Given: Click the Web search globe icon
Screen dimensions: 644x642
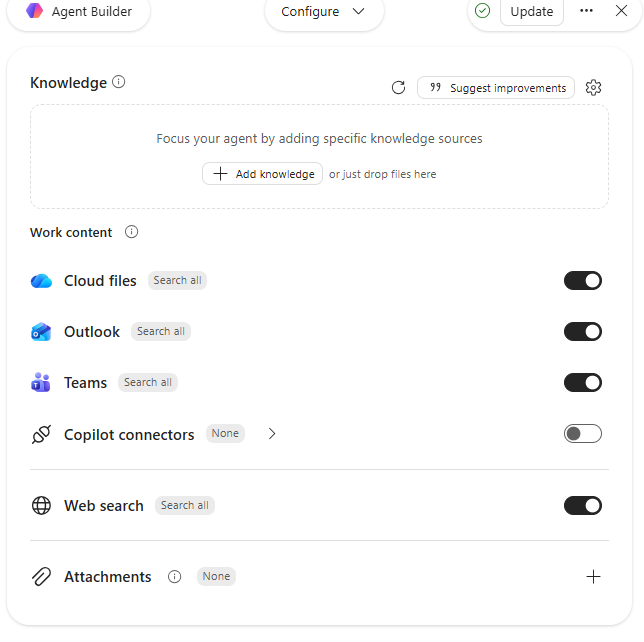Looking at the screenshot, I should [41, 506].
